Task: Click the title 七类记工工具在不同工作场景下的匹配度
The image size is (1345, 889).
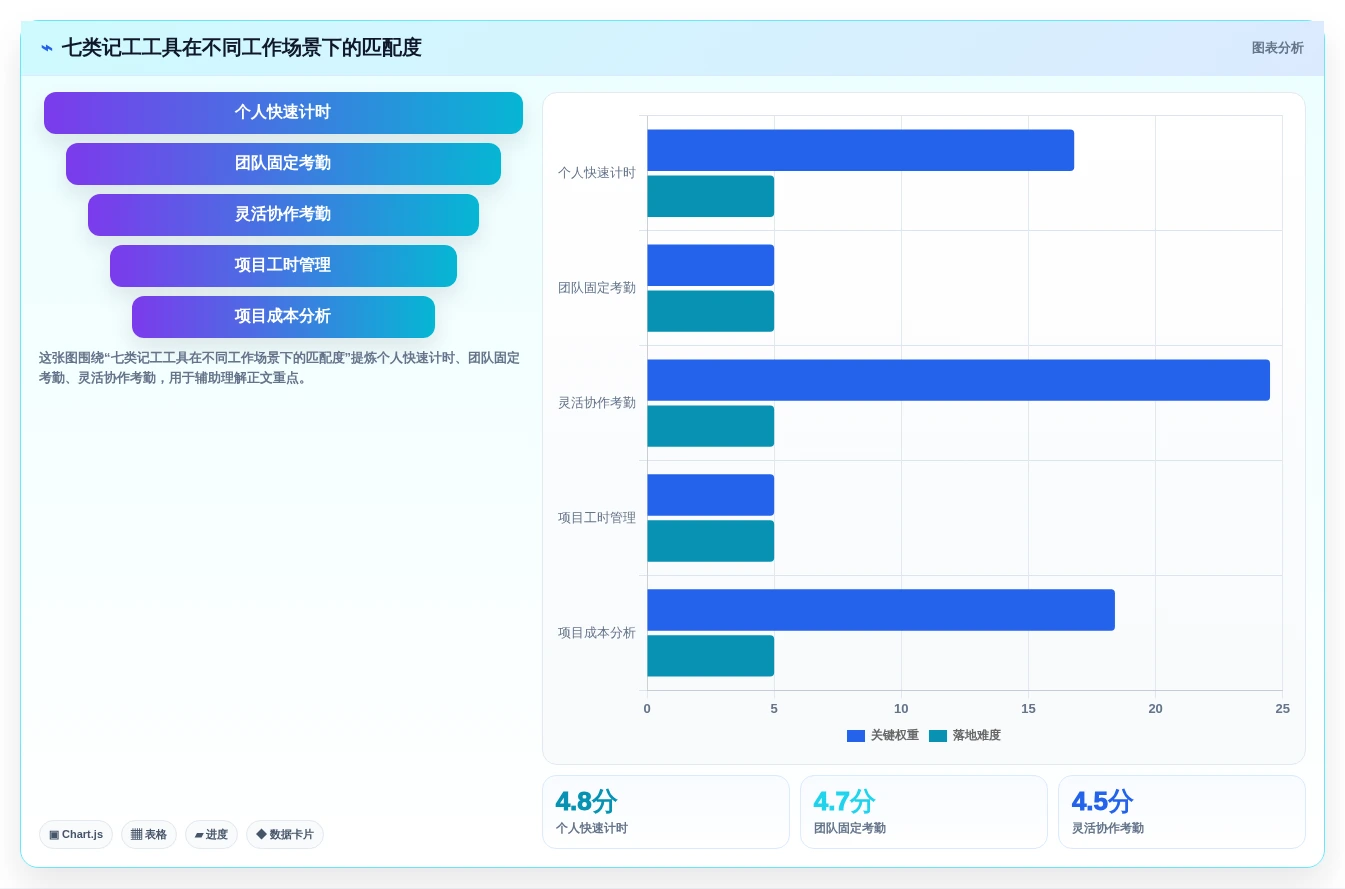Action: coord(242,48)
